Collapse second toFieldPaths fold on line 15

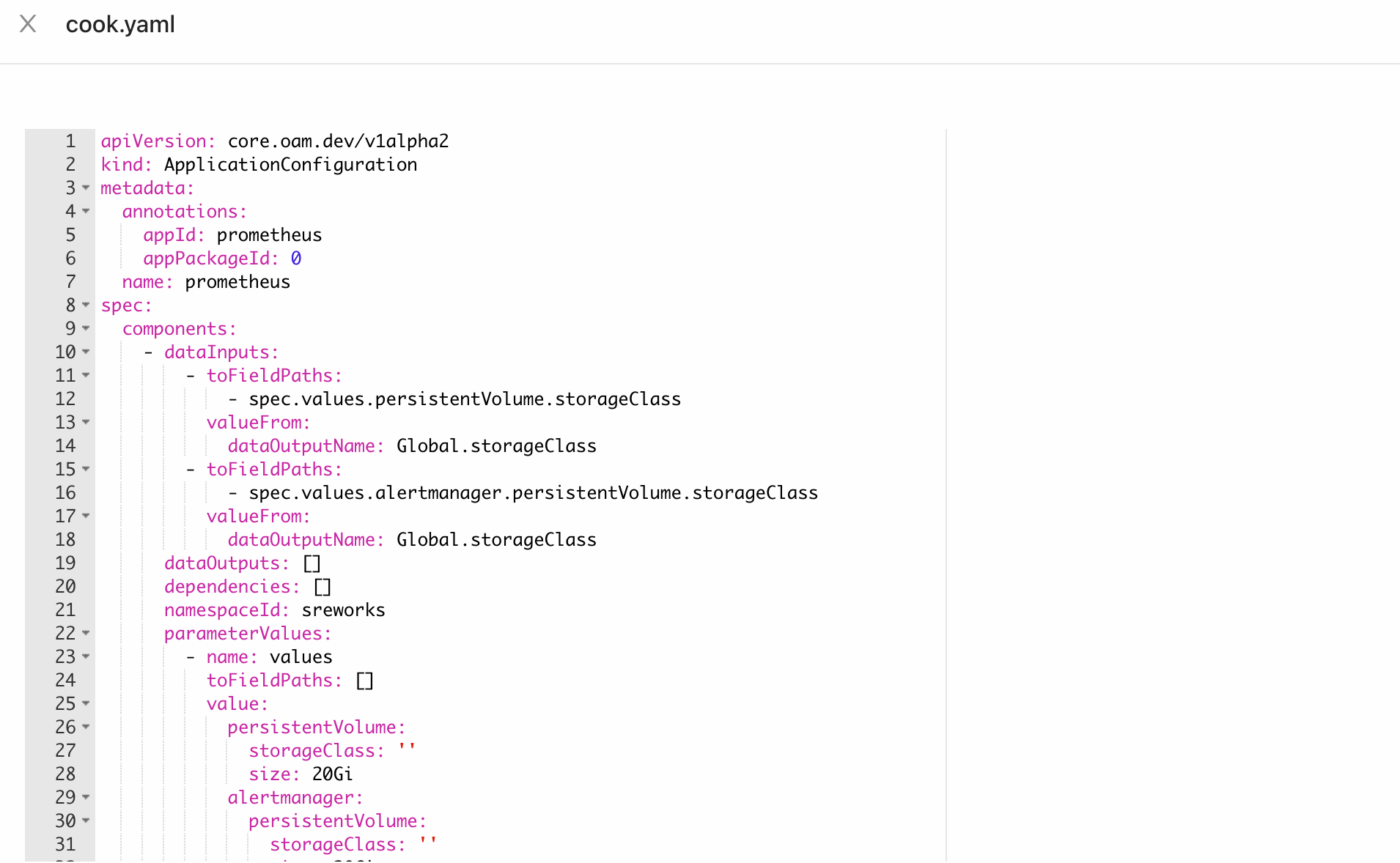point(86,470)
